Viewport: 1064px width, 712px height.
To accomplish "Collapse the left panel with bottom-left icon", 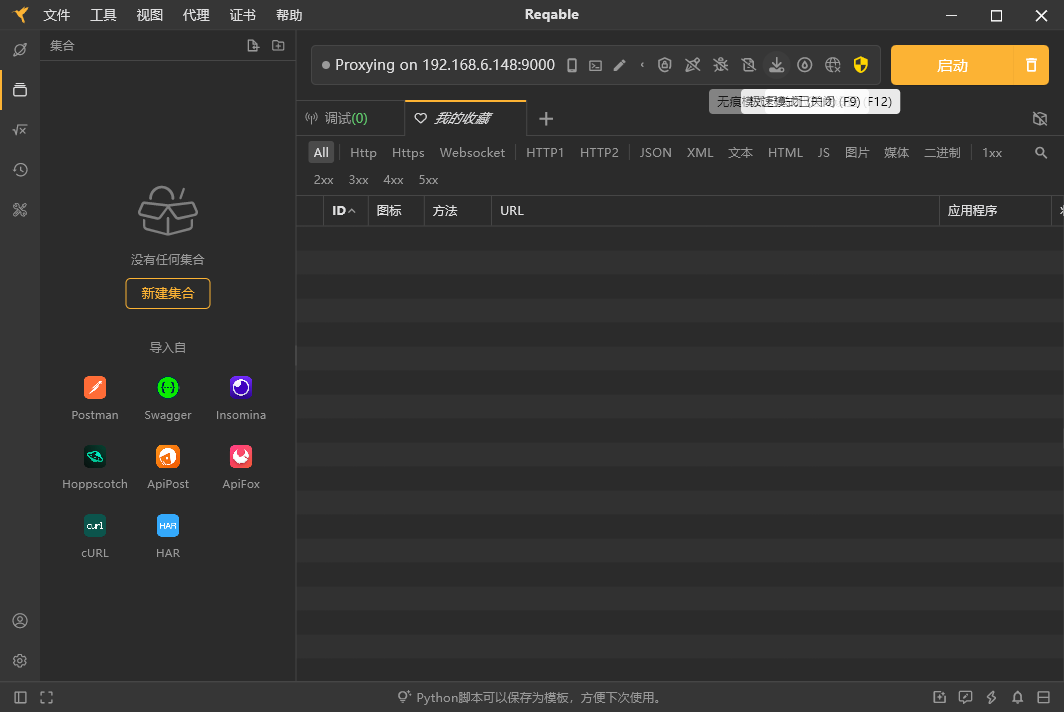I will click(20, 697).
